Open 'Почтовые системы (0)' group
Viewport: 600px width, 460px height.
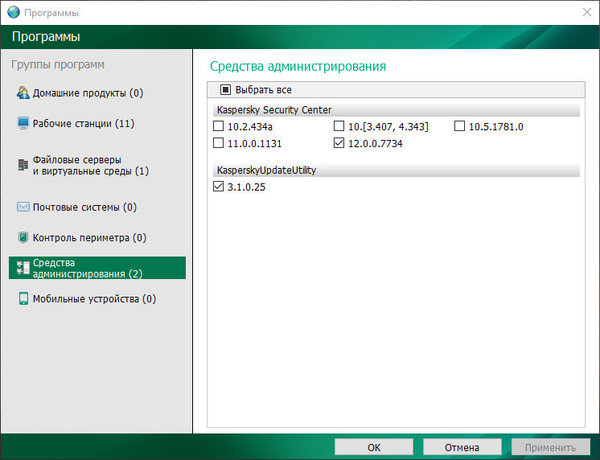[85, 207]
